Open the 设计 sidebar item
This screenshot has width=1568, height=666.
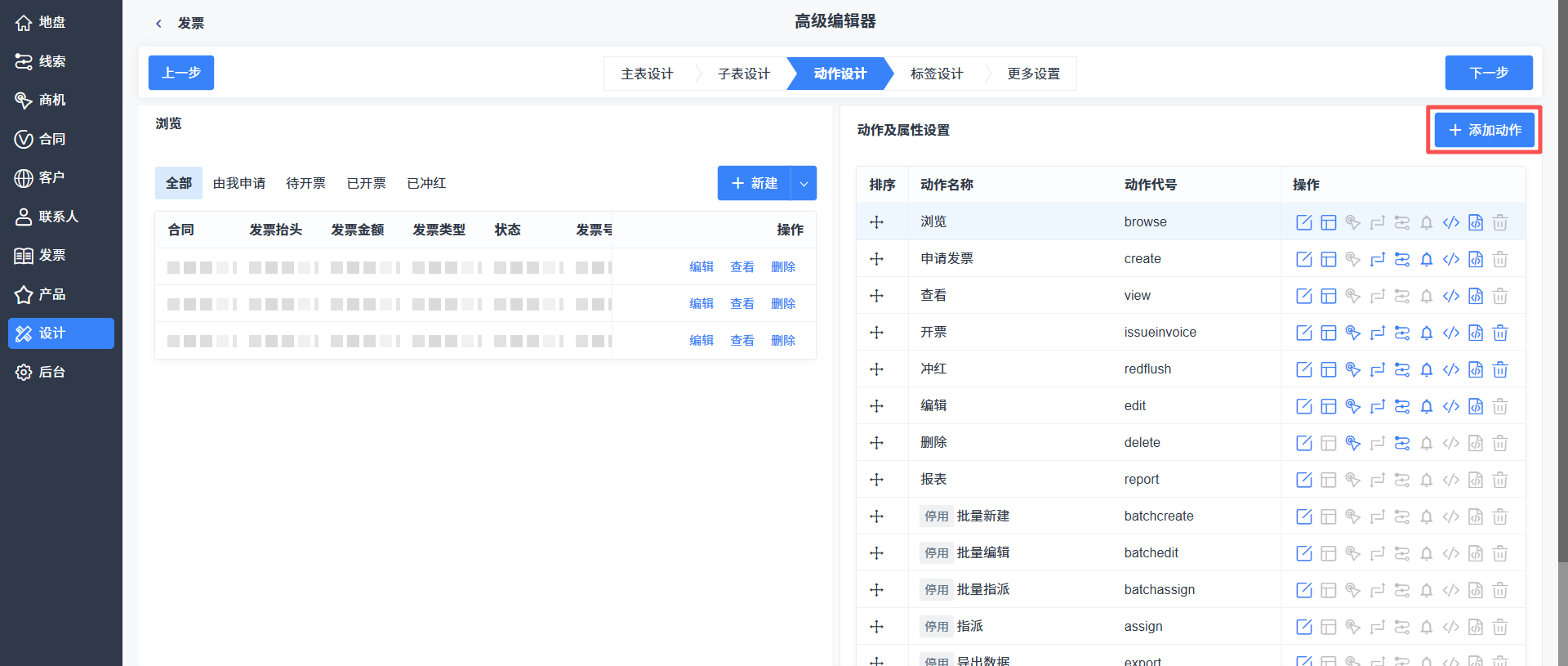61,333
